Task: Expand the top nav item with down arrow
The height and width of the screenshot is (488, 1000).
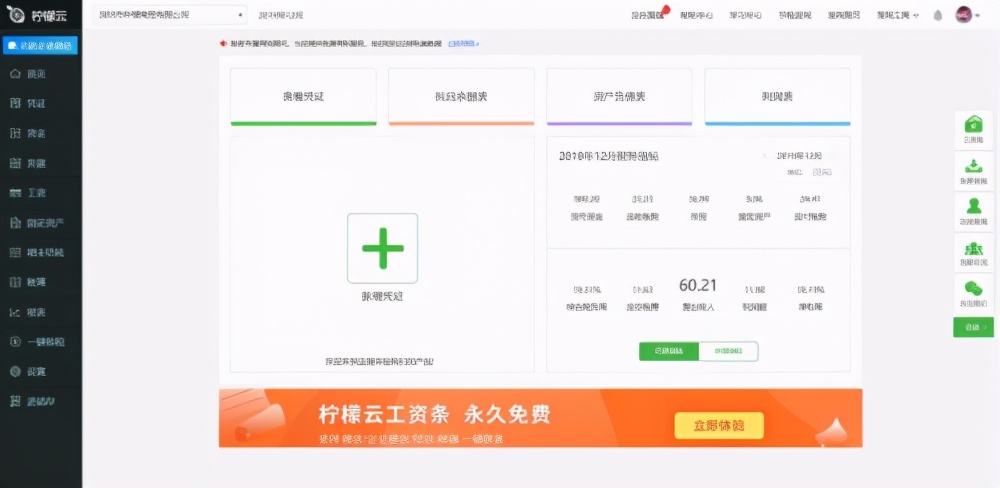Action: [x=897, y=15]
